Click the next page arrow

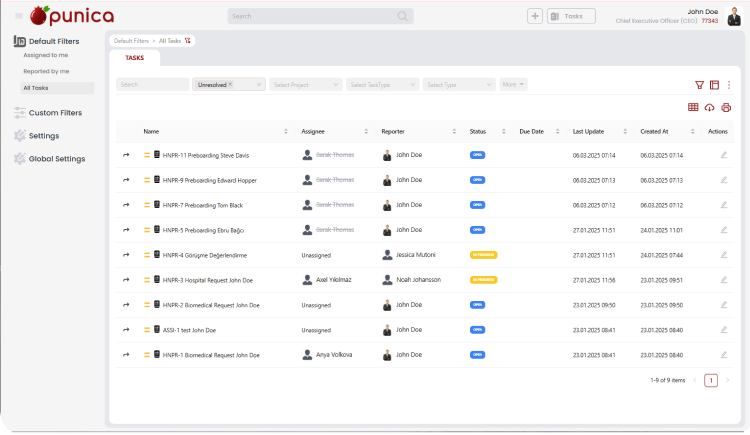coord(728,380)
